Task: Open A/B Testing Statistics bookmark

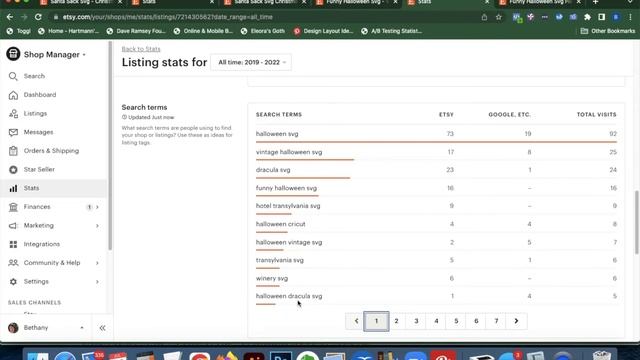Action: click(392, 31)
